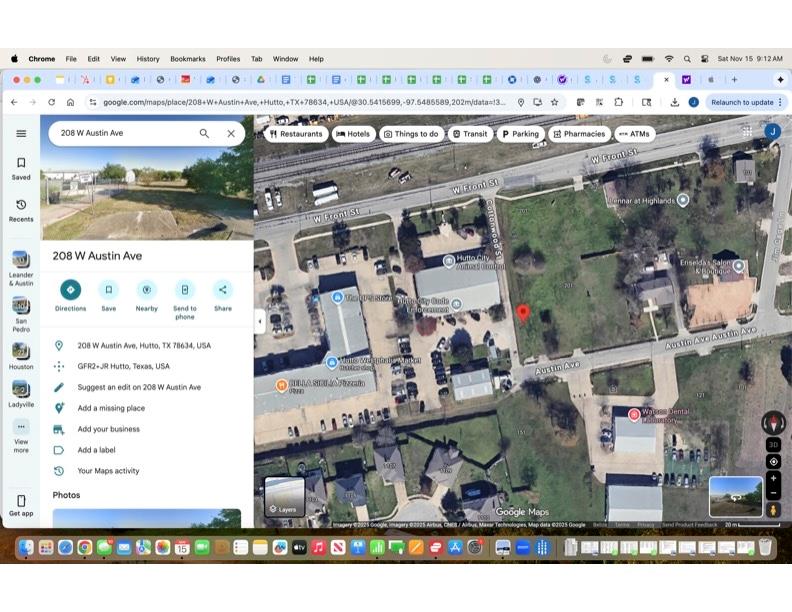Click the Send to phone icon

tap(185, 290)
